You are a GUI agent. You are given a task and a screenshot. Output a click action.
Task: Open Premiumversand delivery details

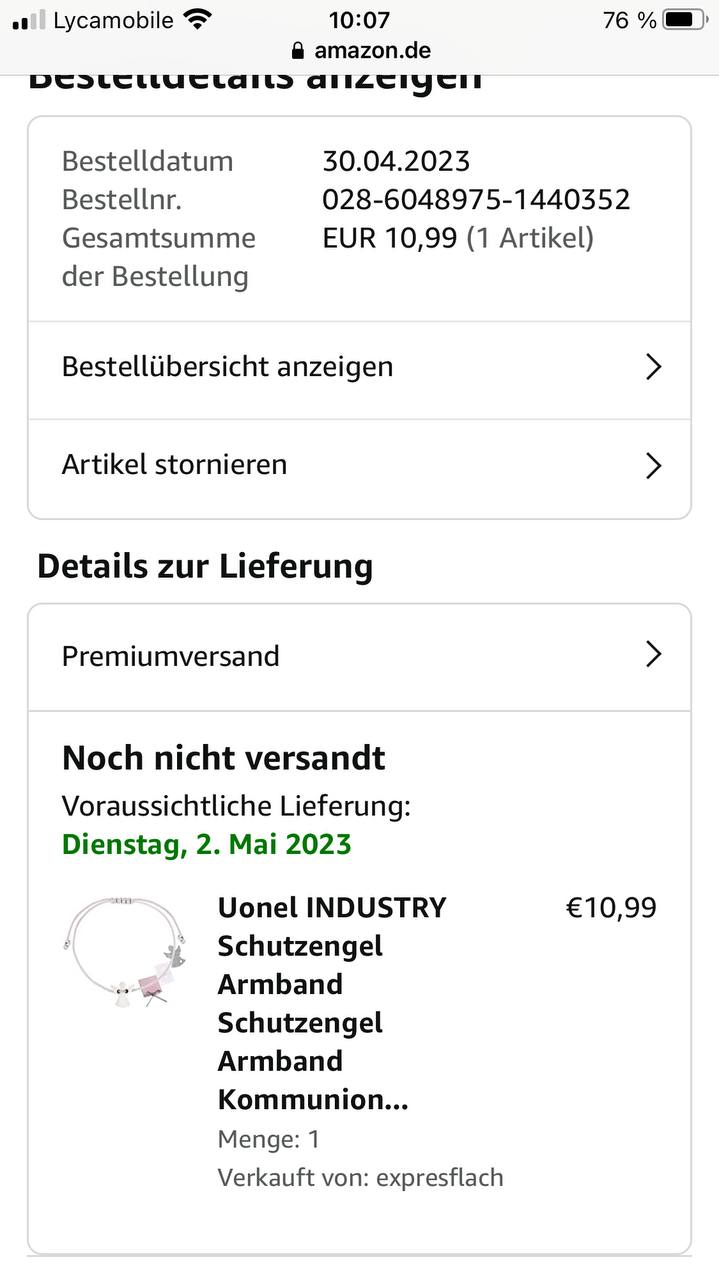pos(171,656)
